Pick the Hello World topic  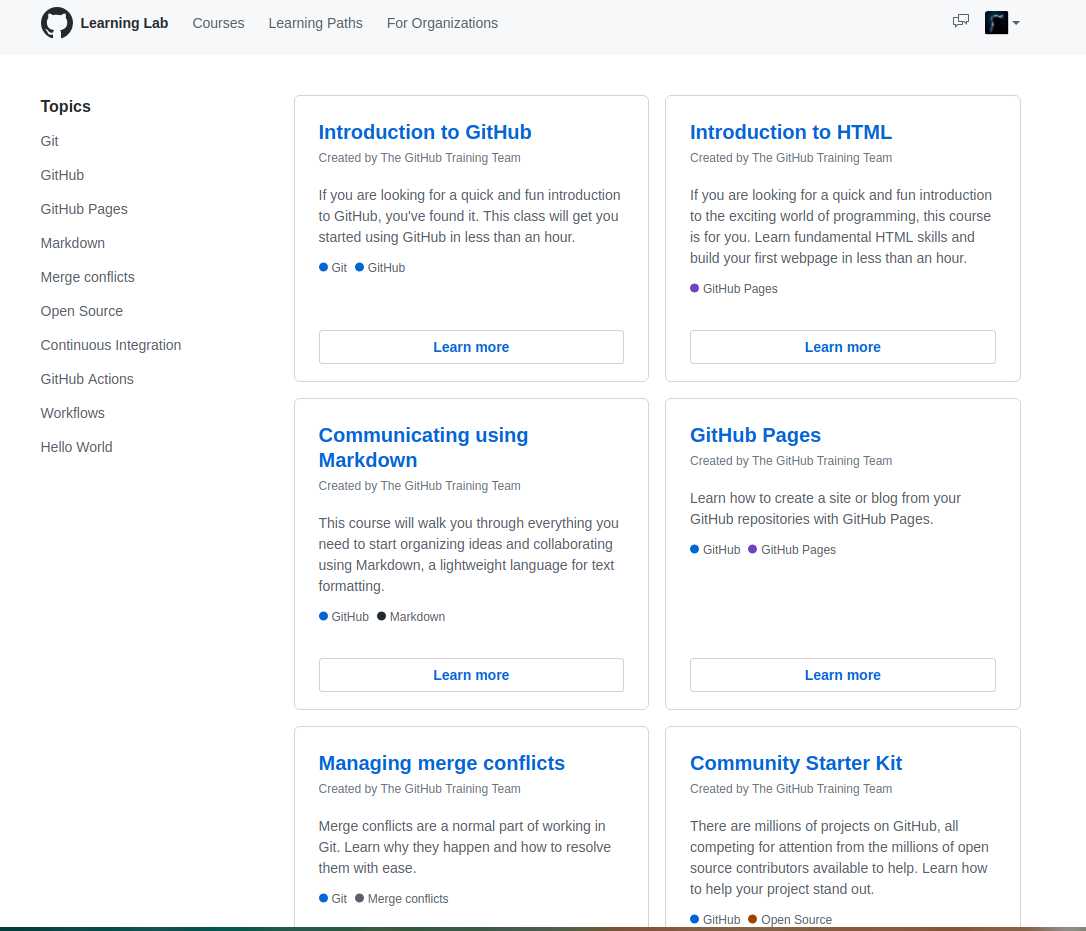pyautogui.click(x=76, y=446)
